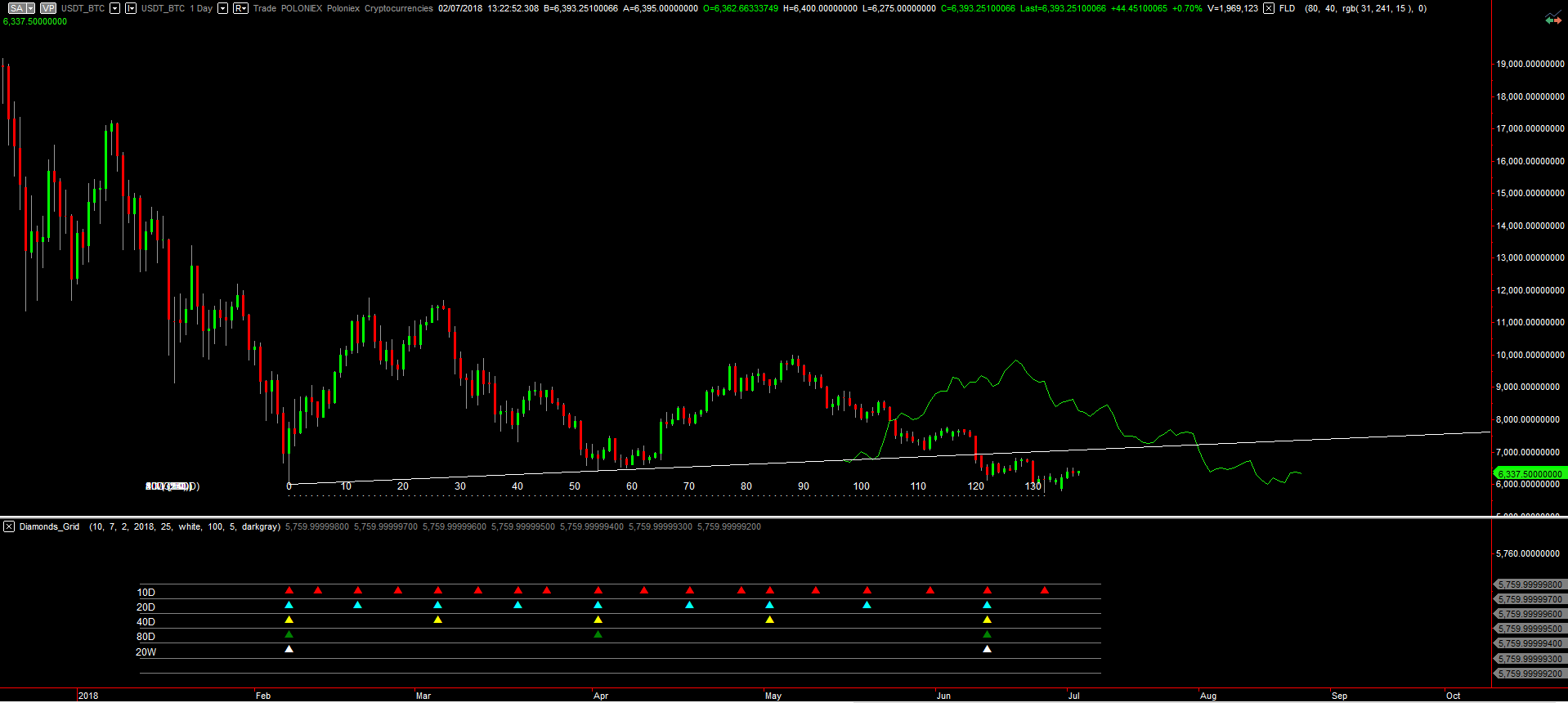
Task: Click the Last=6,393.25100066 price value
Action: point(1063,8)
